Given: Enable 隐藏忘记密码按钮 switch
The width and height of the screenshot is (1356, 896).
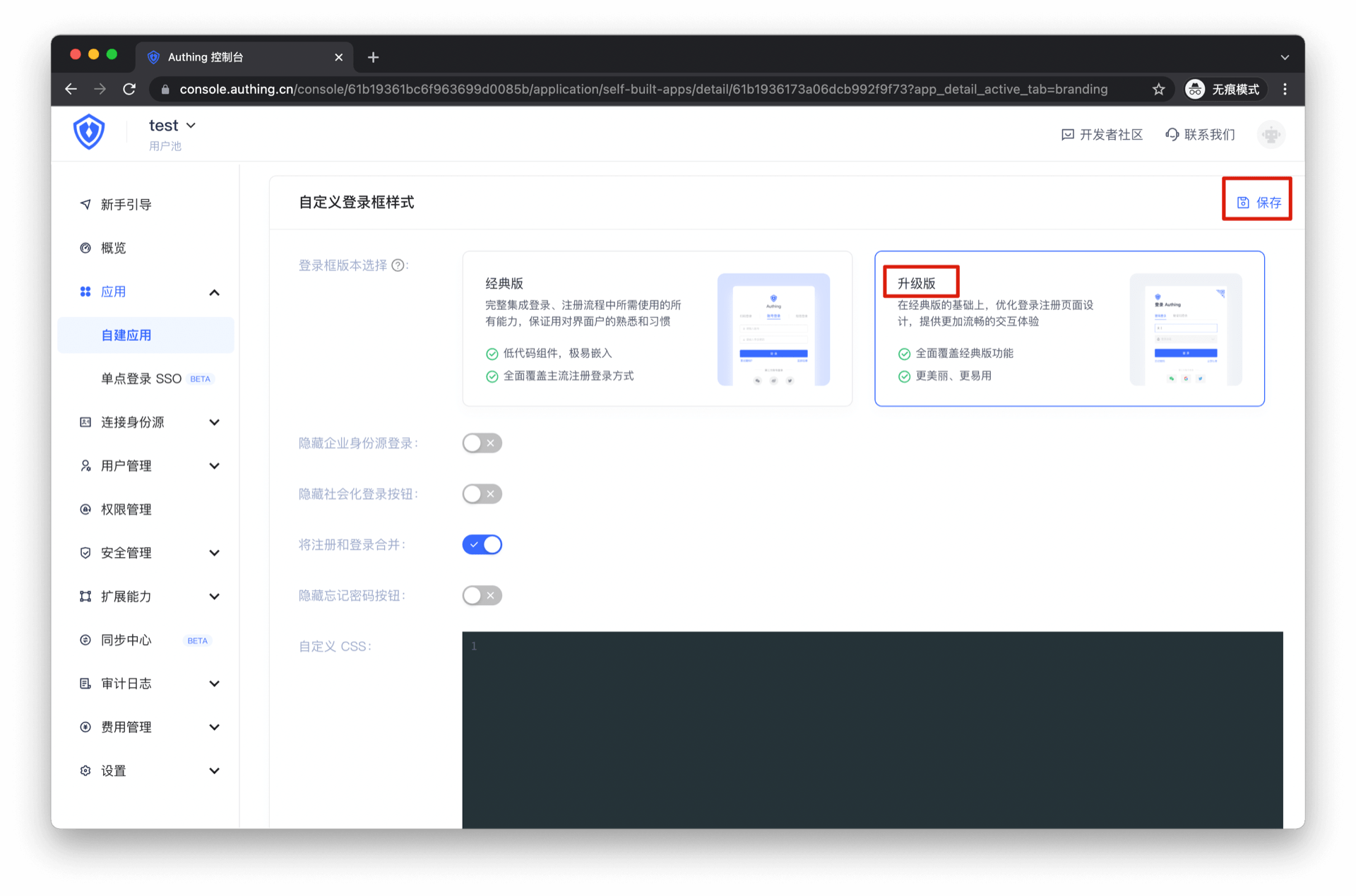Looking at the screenshot, I should (x=482, y=596).
